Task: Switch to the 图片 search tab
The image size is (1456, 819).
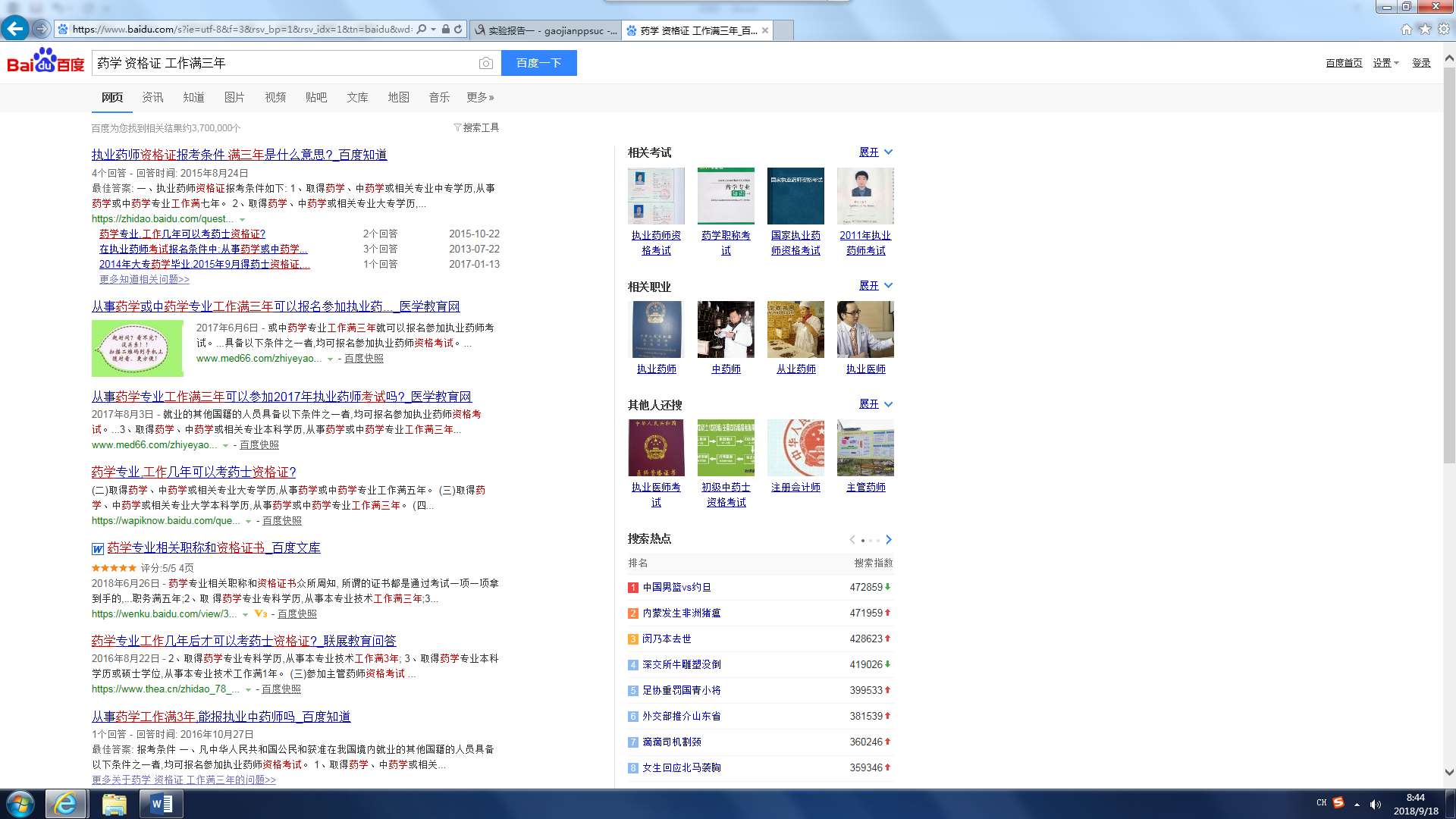Action: pos(234,97)
